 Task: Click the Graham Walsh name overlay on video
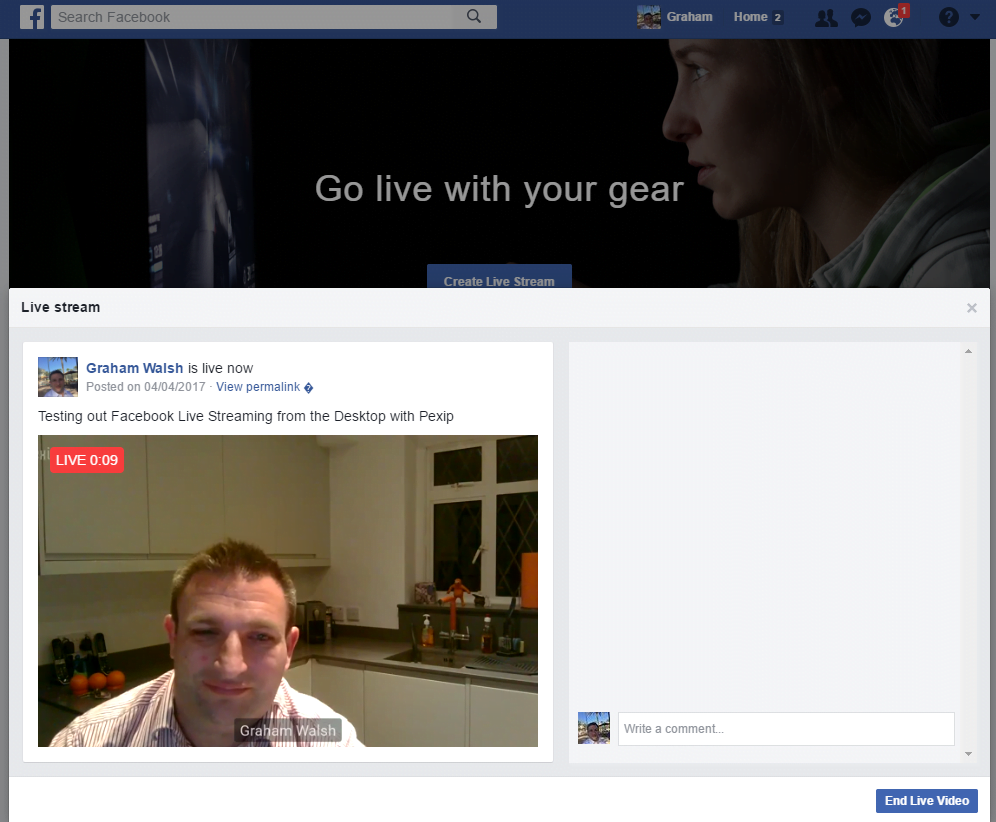[288, 731]
